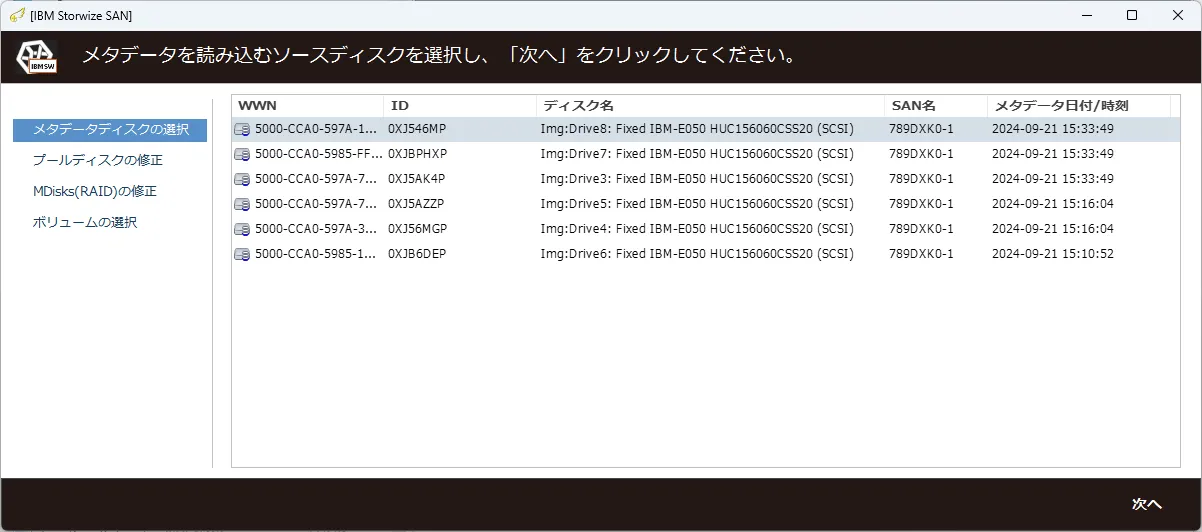Sort by the ディスク名 column header
The image size is (1202, 532).
click(x=710, y=105)
